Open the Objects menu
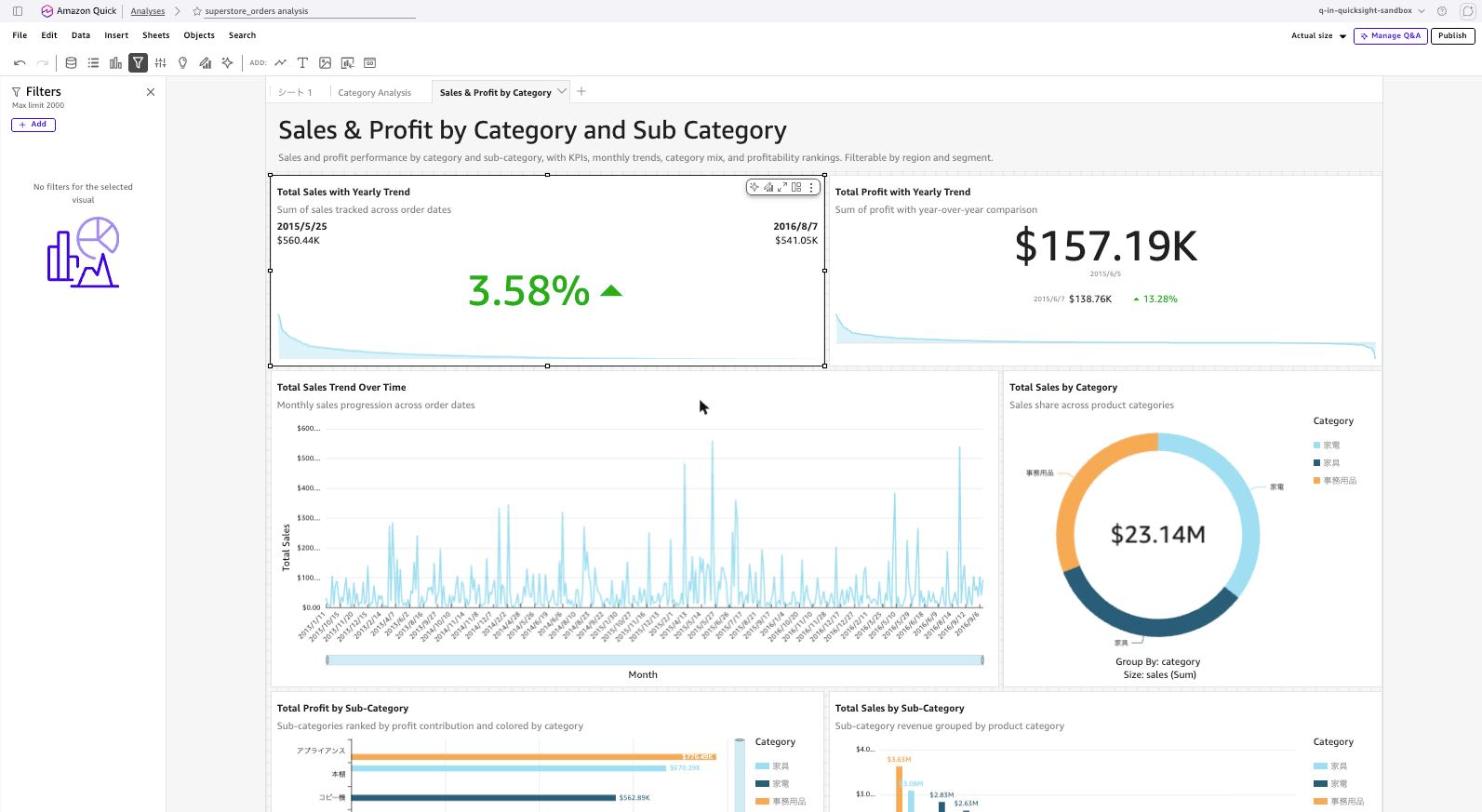 (x=199, y=35)
